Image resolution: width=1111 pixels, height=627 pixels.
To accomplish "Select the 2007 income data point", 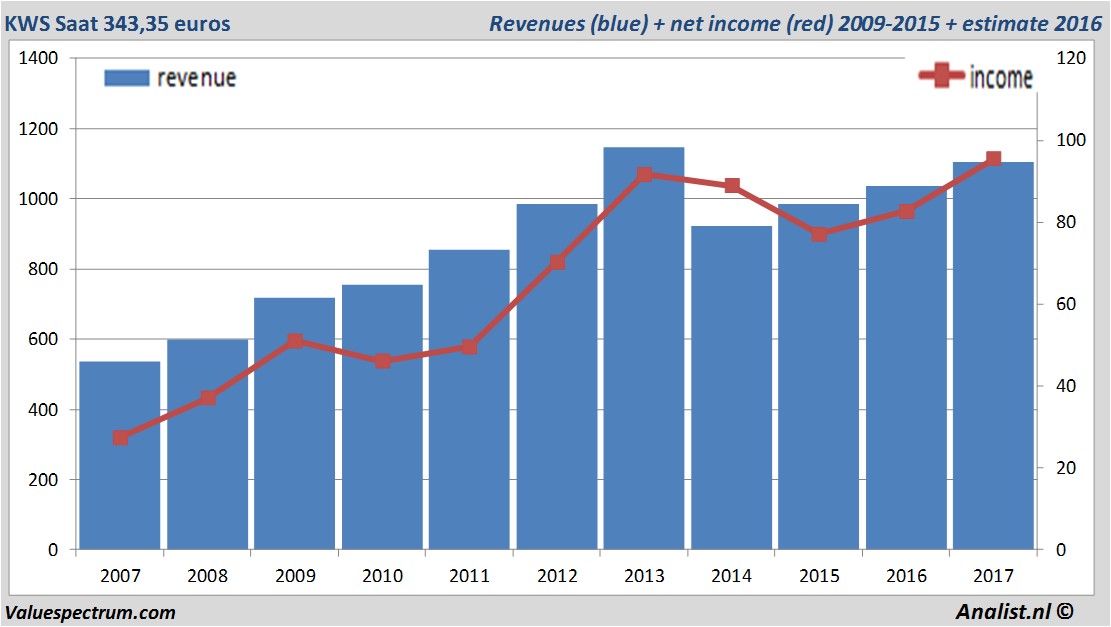I will point(121,438).
